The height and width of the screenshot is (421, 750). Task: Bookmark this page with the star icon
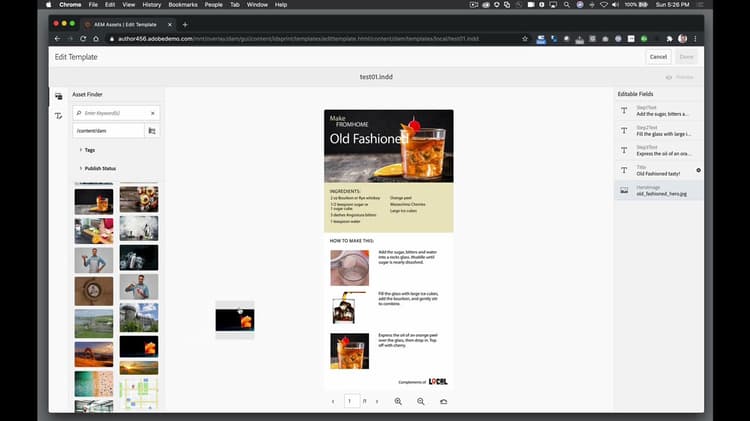[525, 39]
